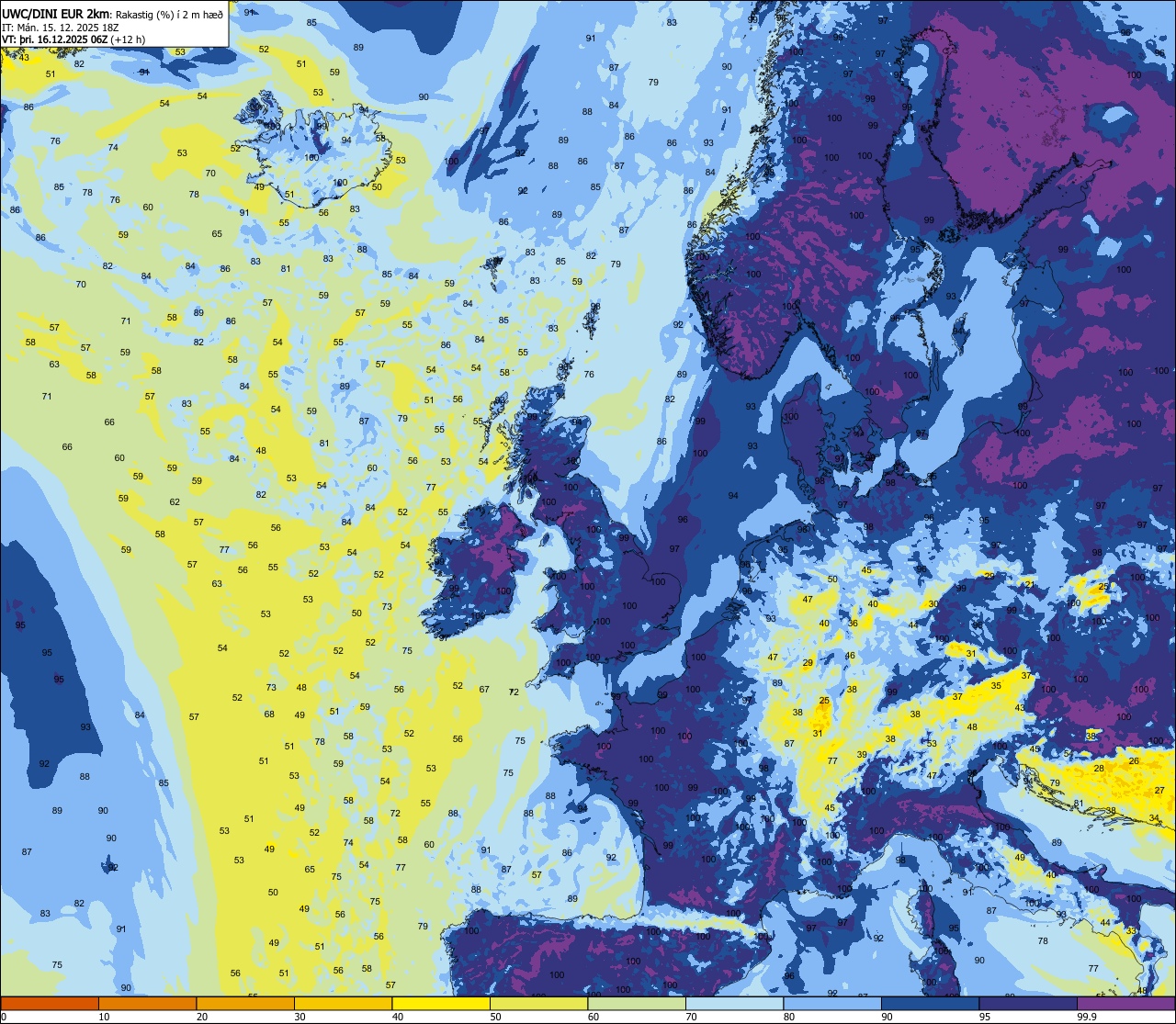Click the 'IT: Mán. 15. 12. 2025 18Z' initialization time
Screen dimensions: 1176x1024
click(x=60, y=27)
